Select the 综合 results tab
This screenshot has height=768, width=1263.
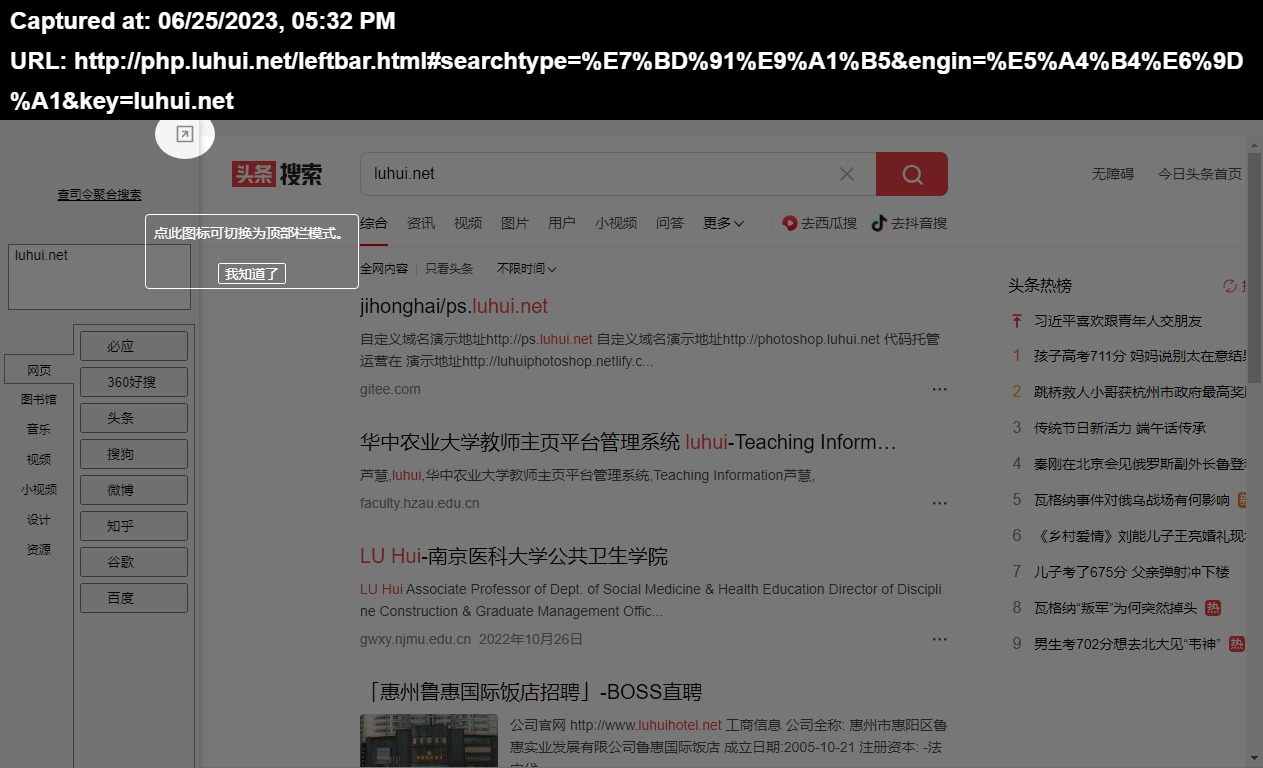click(374, 223)
